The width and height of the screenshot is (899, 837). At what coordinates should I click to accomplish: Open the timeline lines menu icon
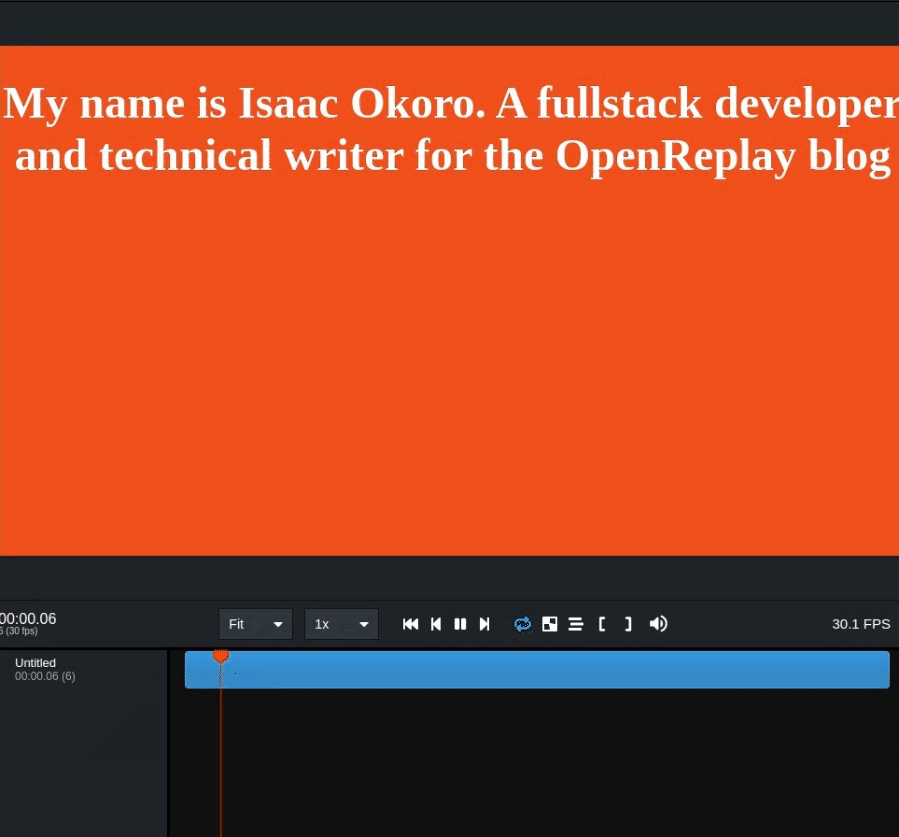(x=576, y=624)
